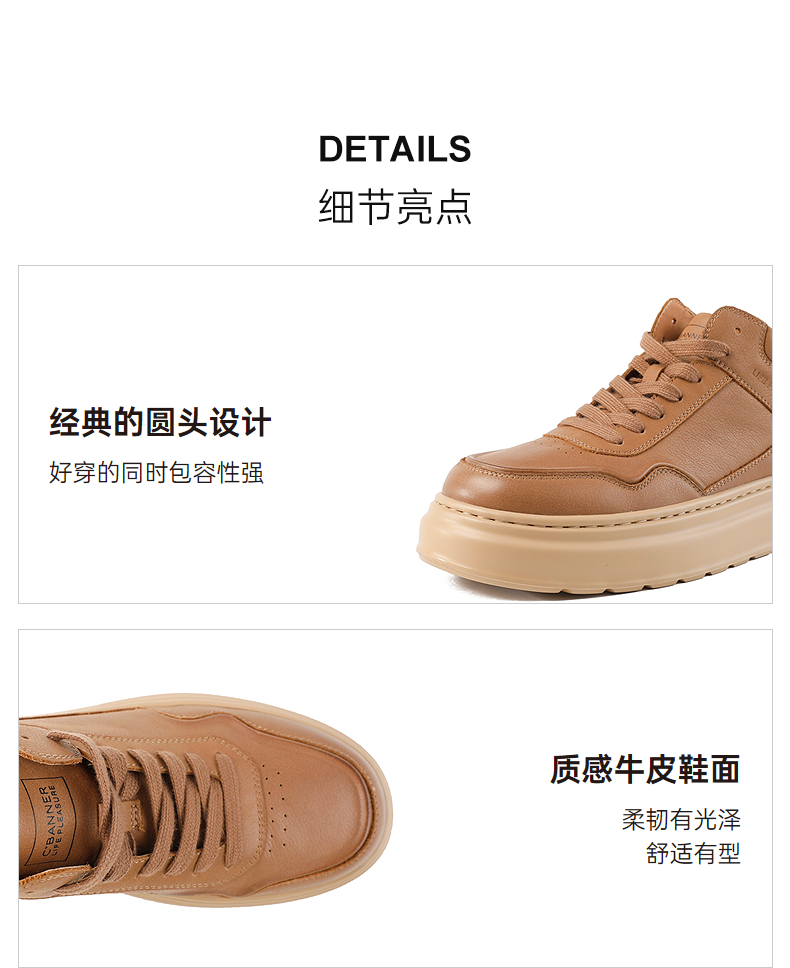Image resolution: width=790 pixels, height=968 pixels.
Task: Click the C.BANNER logo label on tongue
Action: pyautogui.click(x=48, y=821)
